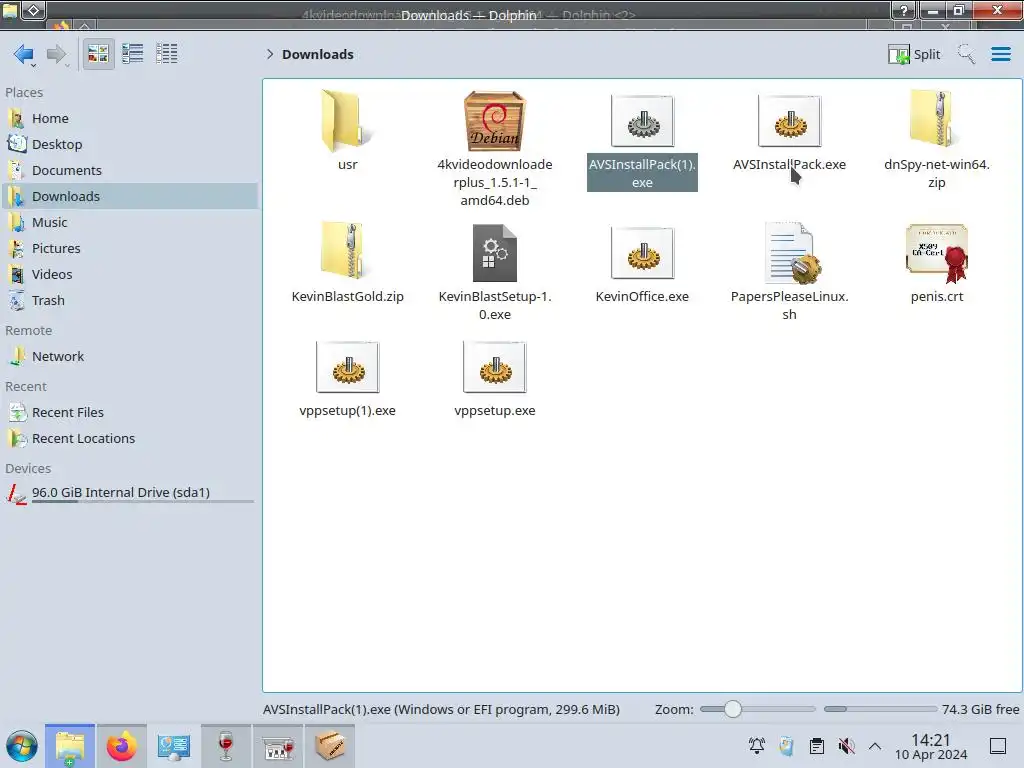This screenshot has height=768, width=1024.
Task: Open Trash in Places
Action: click(130, 300)
